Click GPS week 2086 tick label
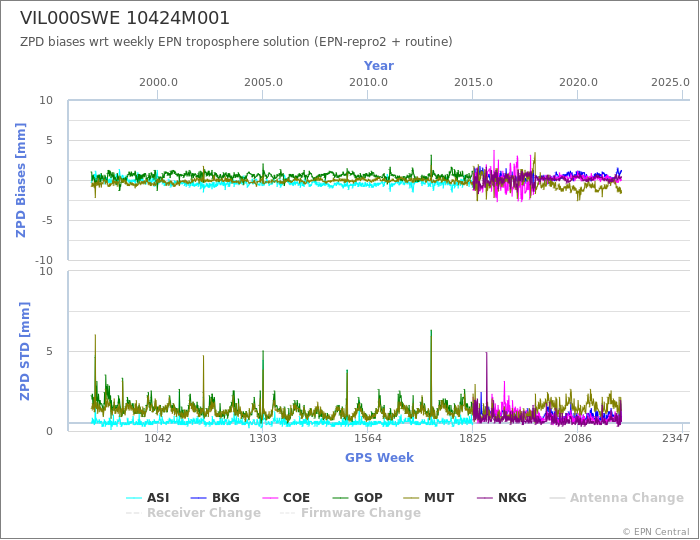Screen dimensions: 700x540 pyautogui.click(x=578, y=438)
